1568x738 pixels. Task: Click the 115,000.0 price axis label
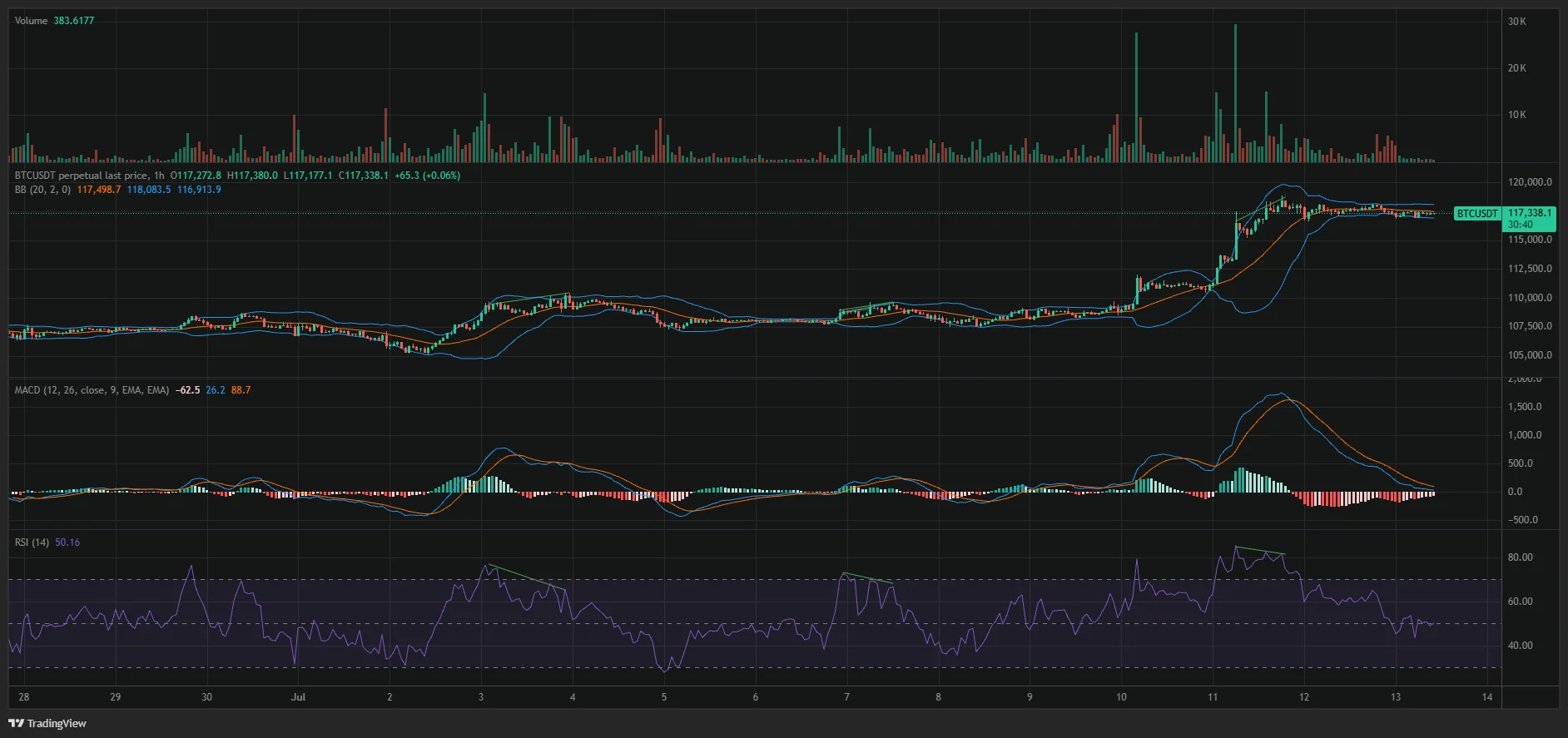point(1530,240)
